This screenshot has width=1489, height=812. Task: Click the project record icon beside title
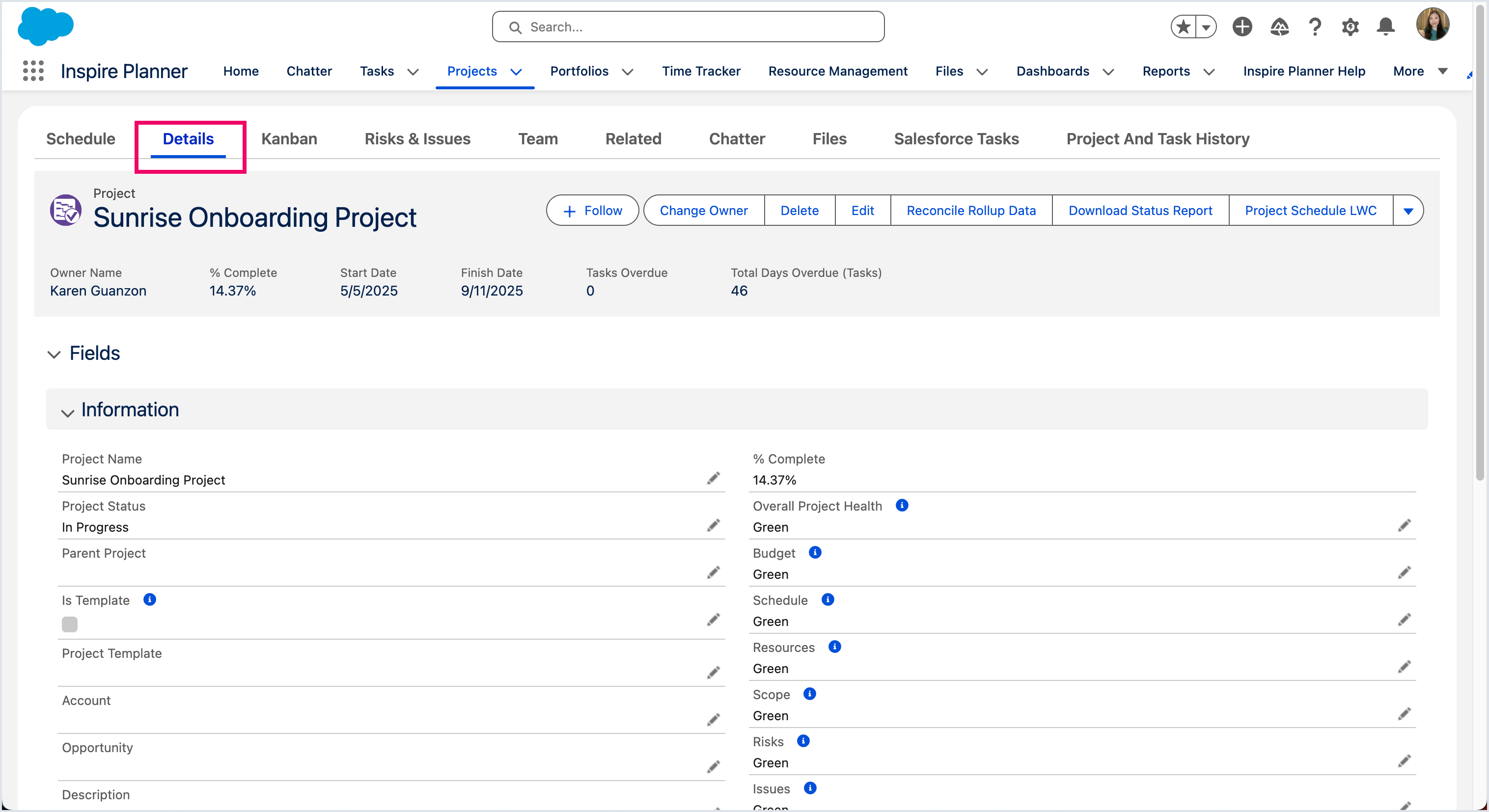pyautogui.click(x=65, y=210)
